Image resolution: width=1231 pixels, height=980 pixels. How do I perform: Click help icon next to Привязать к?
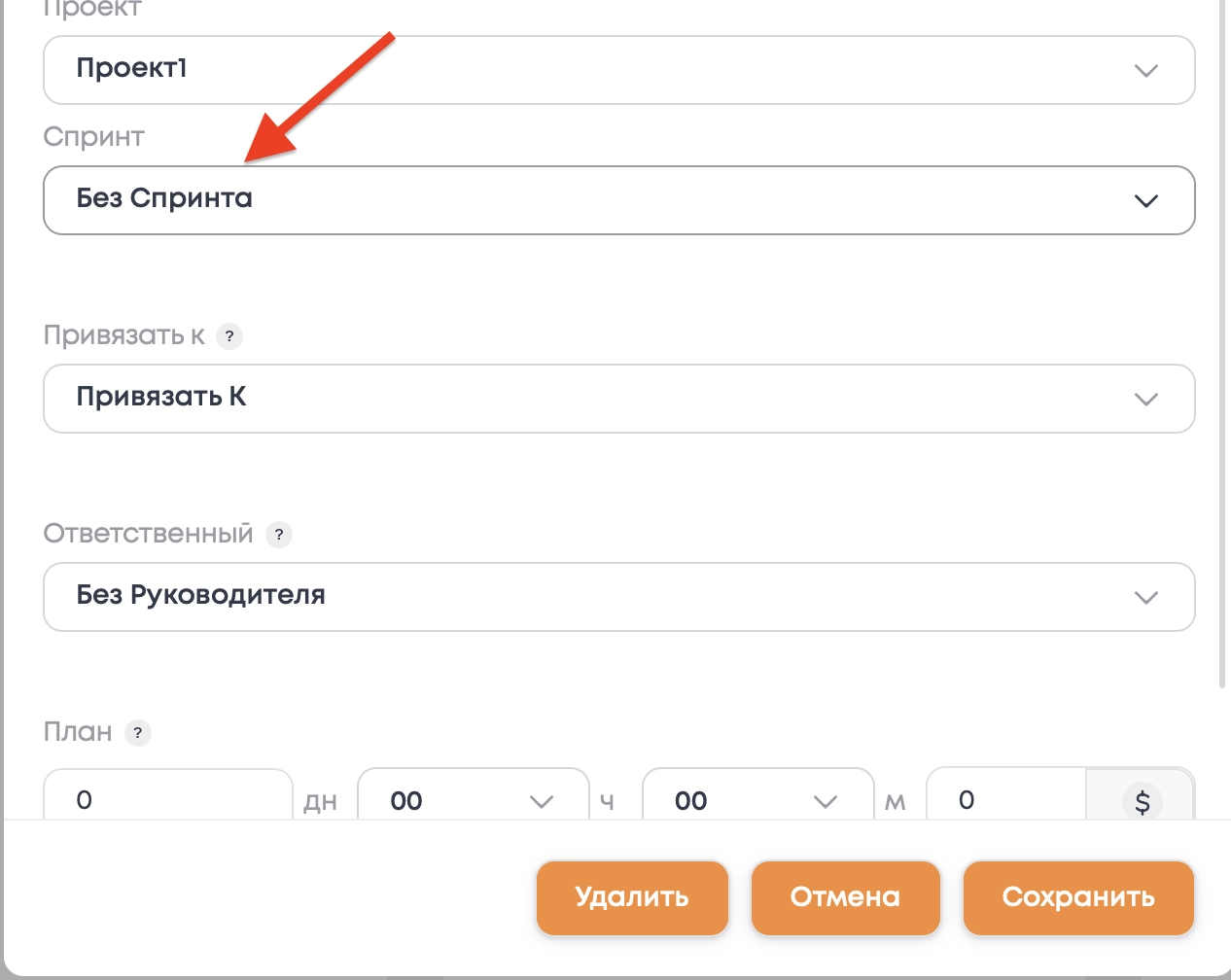(229, 336)
